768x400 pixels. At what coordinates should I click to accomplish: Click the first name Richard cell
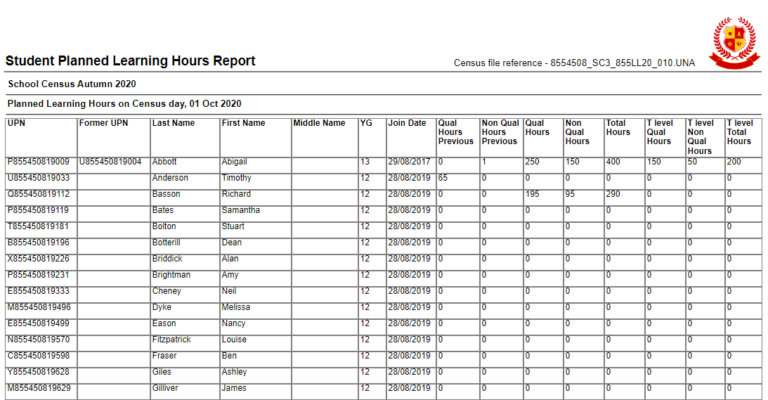[238, 194]
